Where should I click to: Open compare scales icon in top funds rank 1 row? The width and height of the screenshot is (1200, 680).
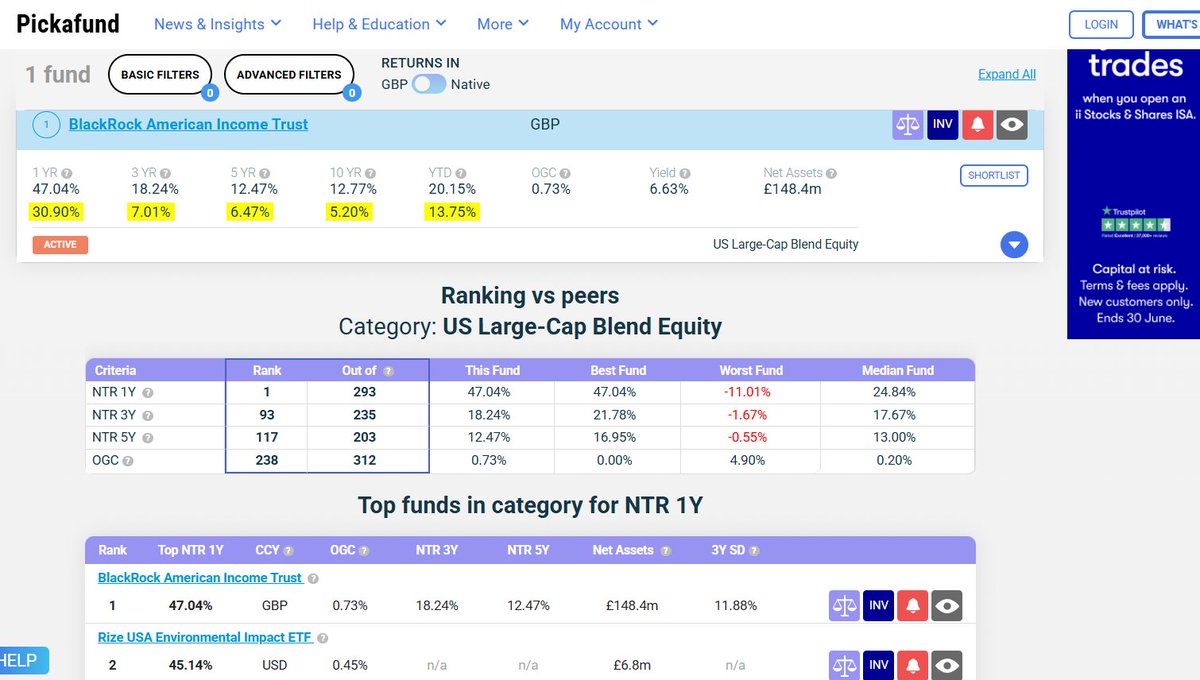pos(844,606)
